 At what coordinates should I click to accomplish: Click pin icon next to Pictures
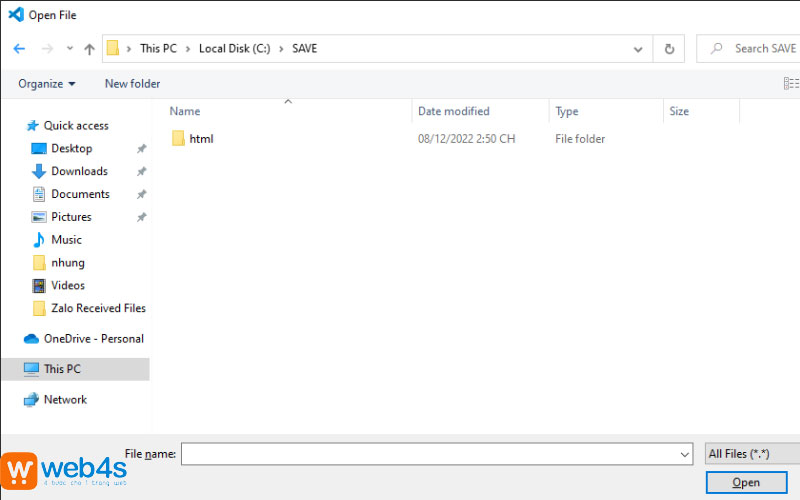pos(141,217)
